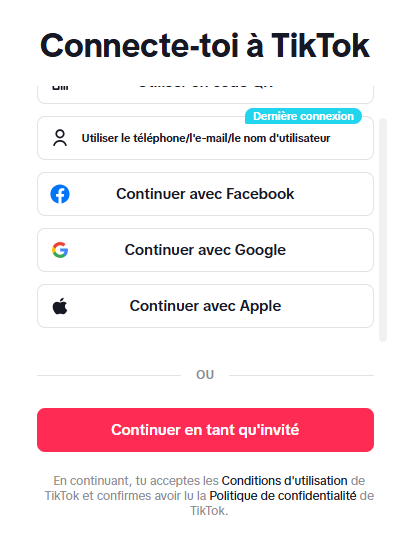Click the OU divider text
Image resolution: width=407 pixels, height=533 pixels.
point(205,375)
